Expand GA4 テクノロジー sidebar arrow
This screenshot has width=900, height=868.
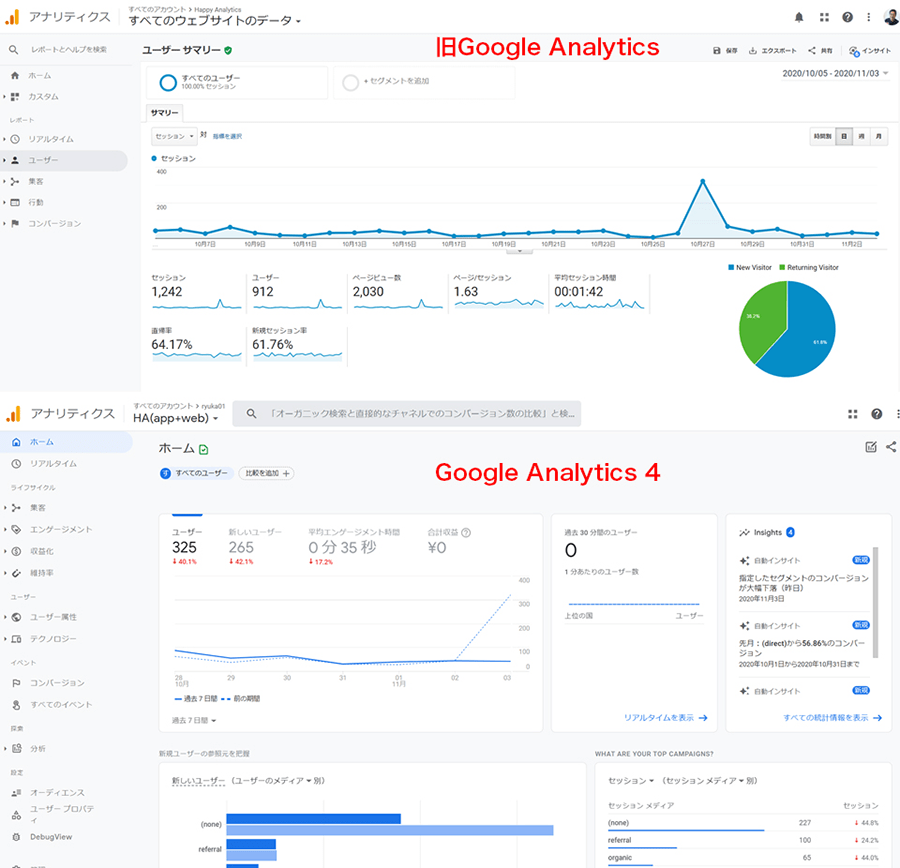(x=5, y=639)
